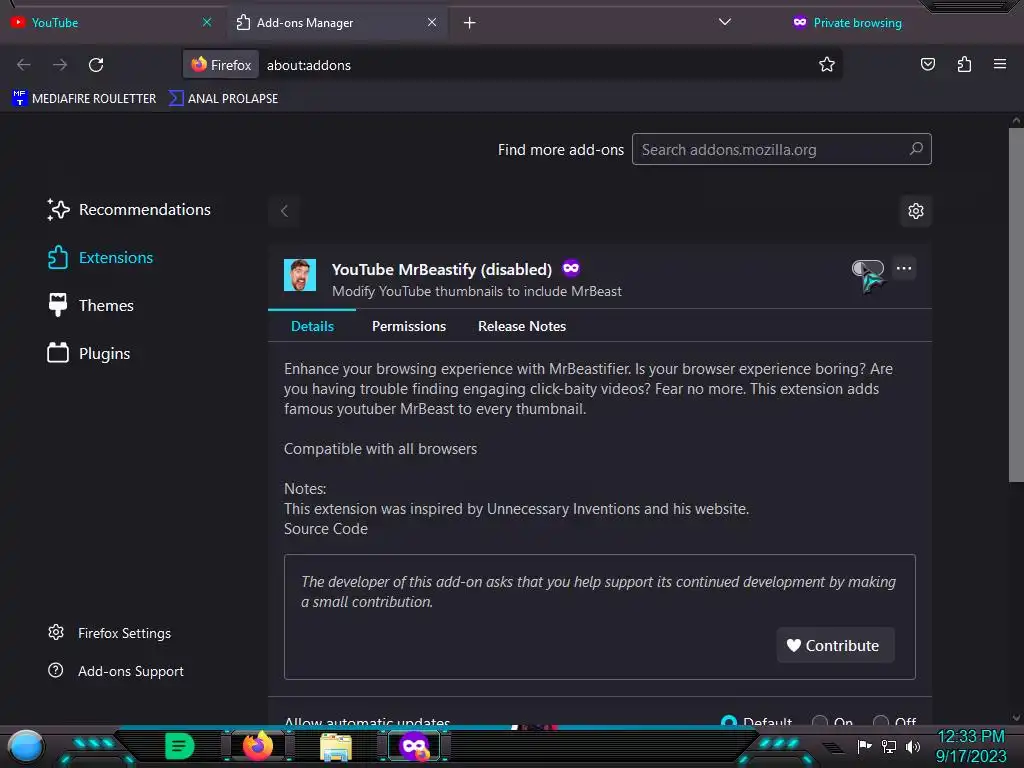Image resolution: width=1024 pixels, height=768 pixels.
Task: Click the search magnifier icon
Action: 916,149
